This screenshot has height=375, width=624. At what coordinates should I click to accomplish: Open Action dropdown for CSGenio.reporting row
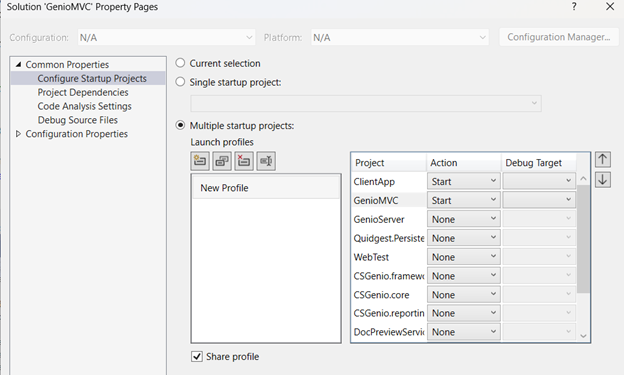[x=463, y=313]
